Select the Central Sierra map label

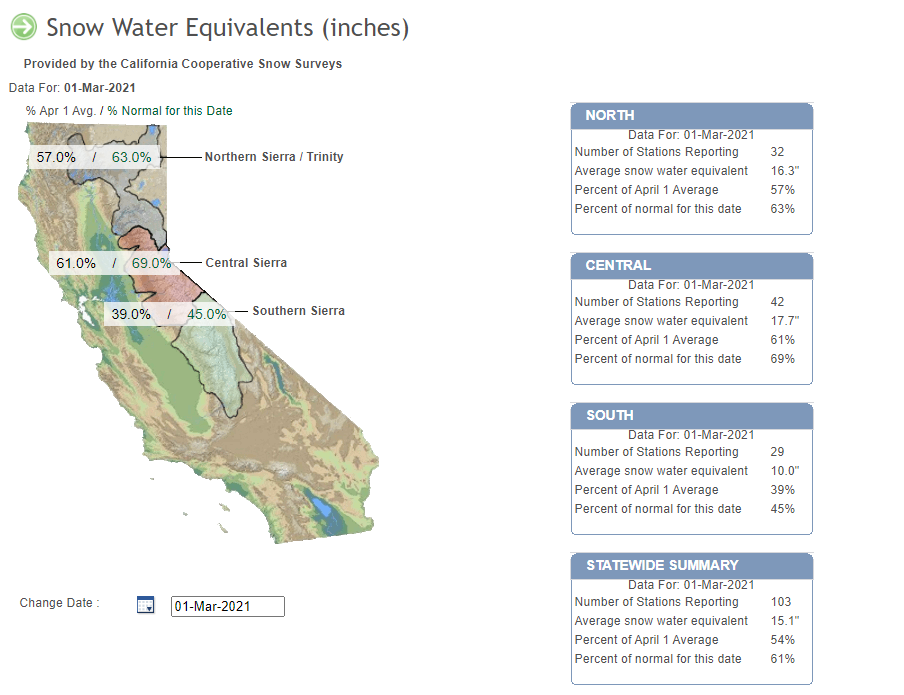click(x=246, y=263)
